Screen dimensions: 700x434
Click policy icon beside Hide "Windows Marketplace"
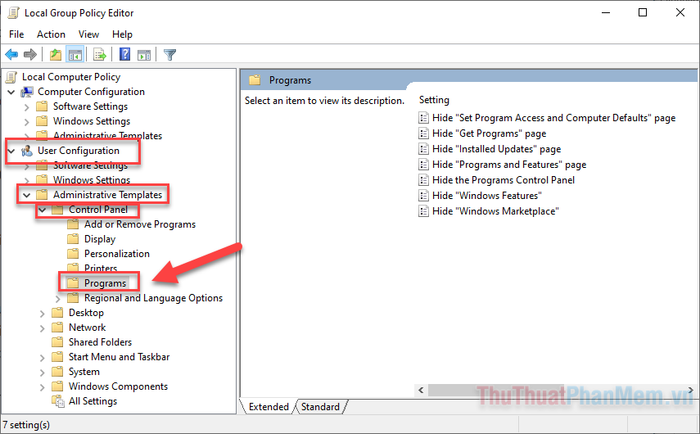click(423, 211)
